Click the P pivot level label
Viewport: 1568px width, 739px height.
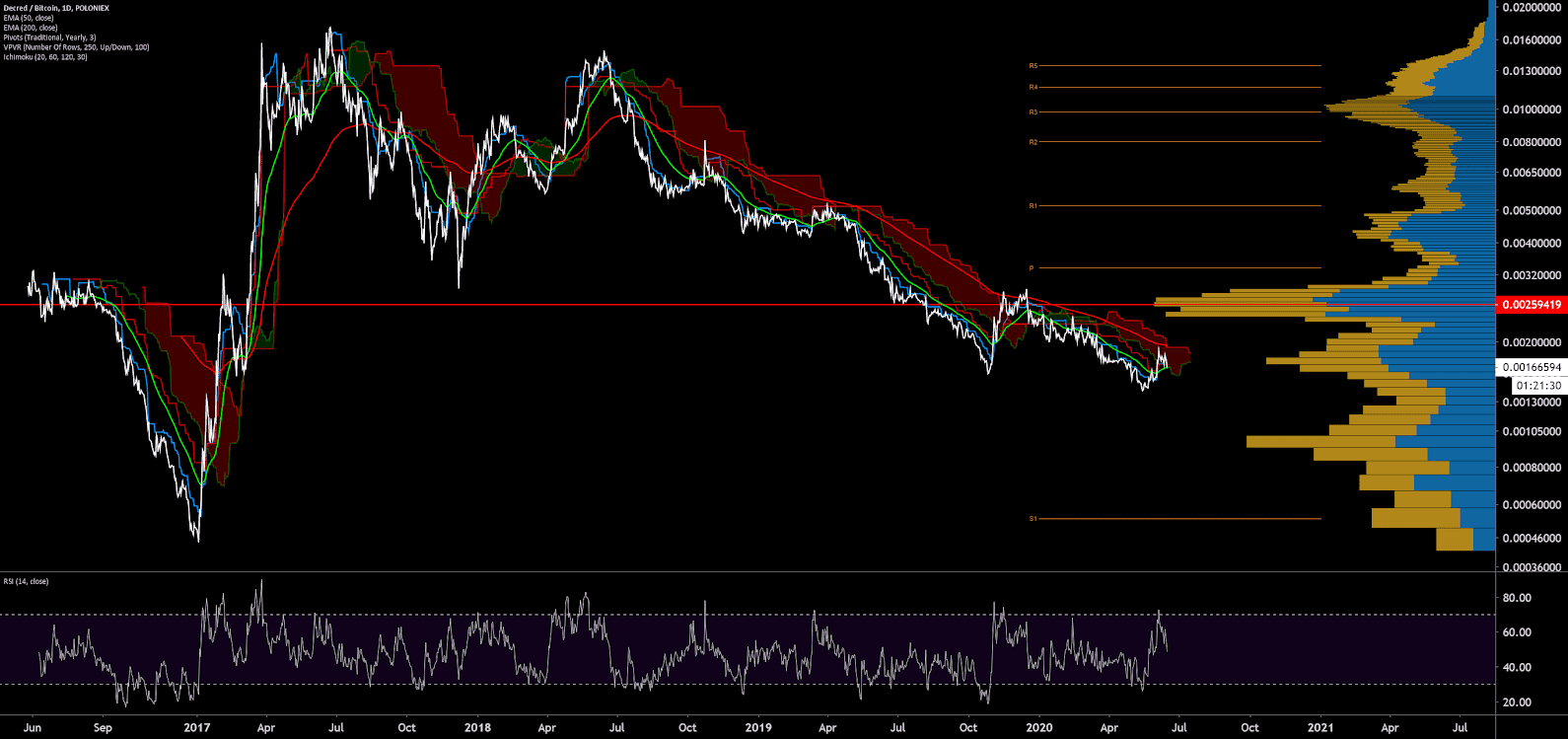[1032, 268]
